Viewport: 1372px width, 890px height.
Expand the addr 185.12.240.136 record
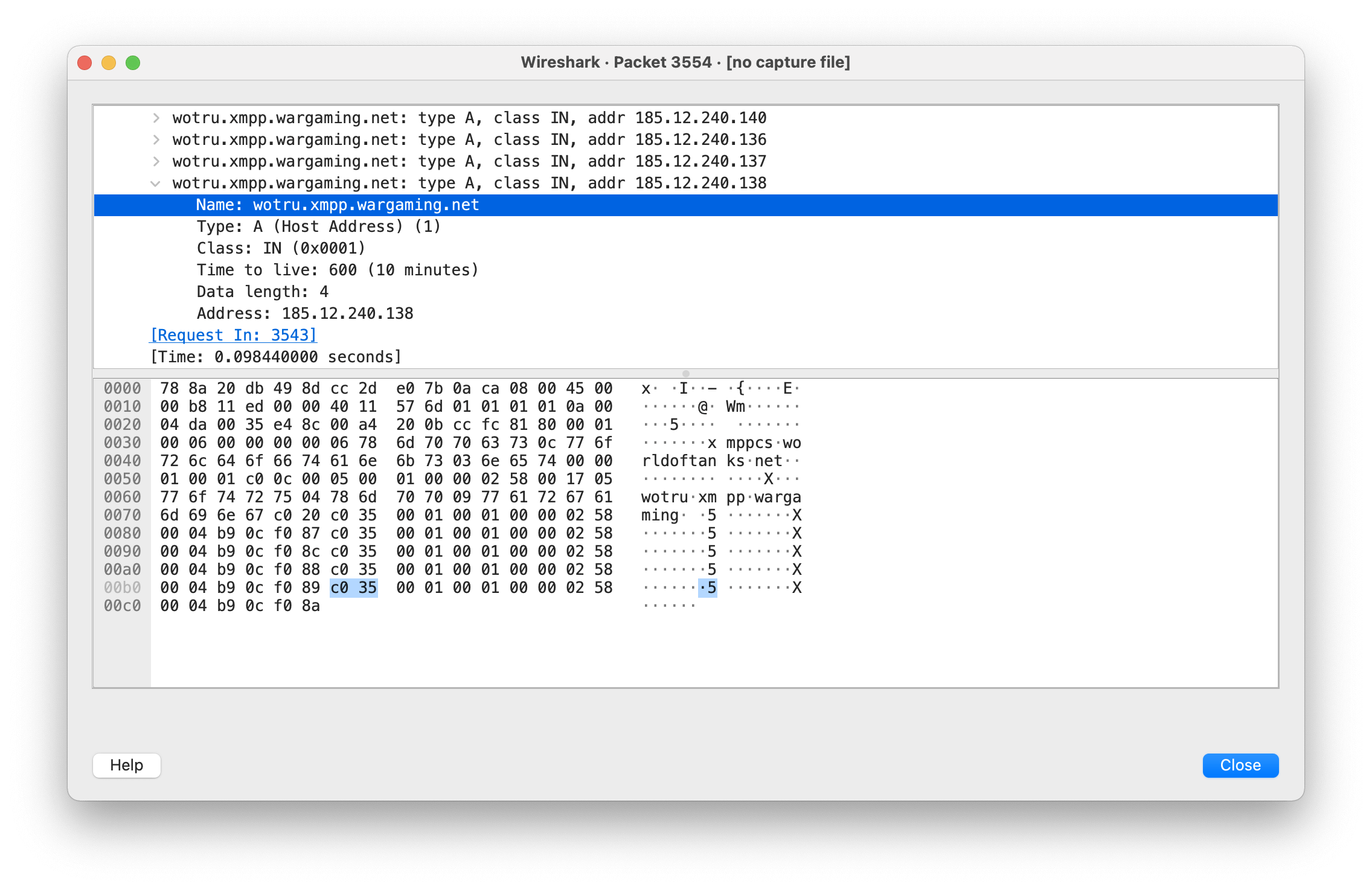[156, 139]
